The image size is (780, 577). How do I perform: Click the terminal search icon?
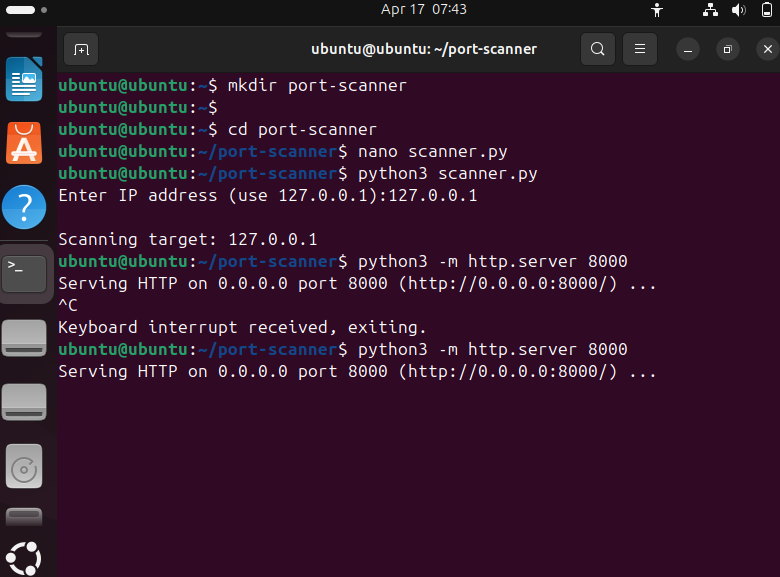click(597, 49)
